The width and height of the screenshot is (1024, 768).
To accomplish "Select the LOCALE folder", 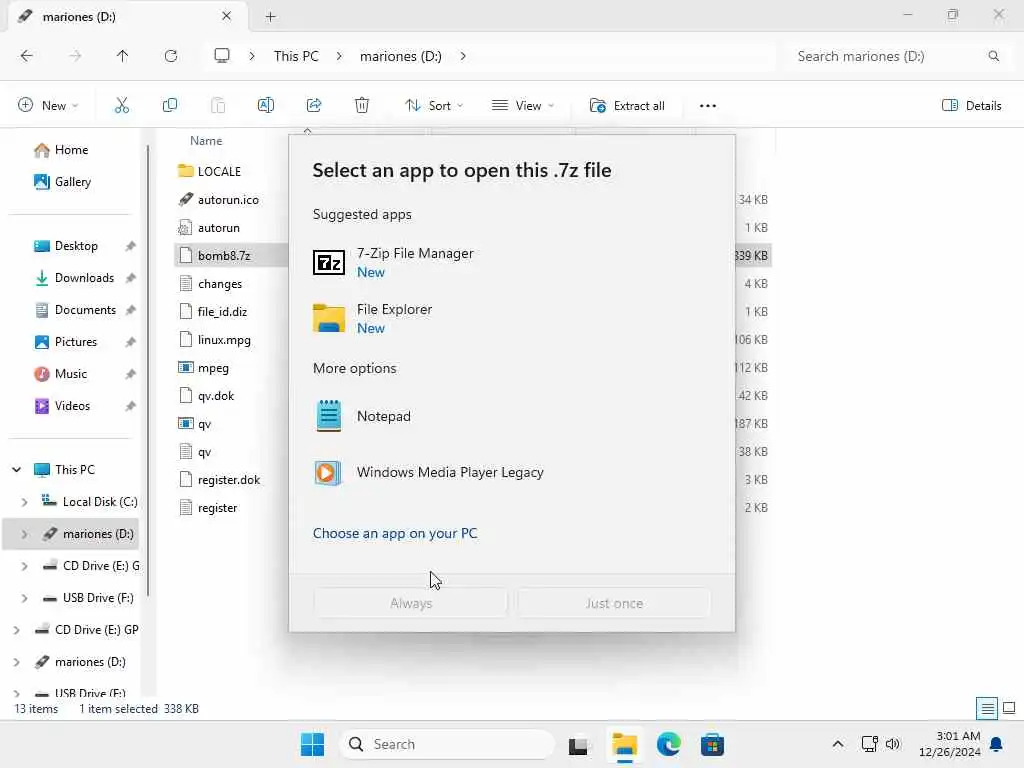I will [219, 171].
